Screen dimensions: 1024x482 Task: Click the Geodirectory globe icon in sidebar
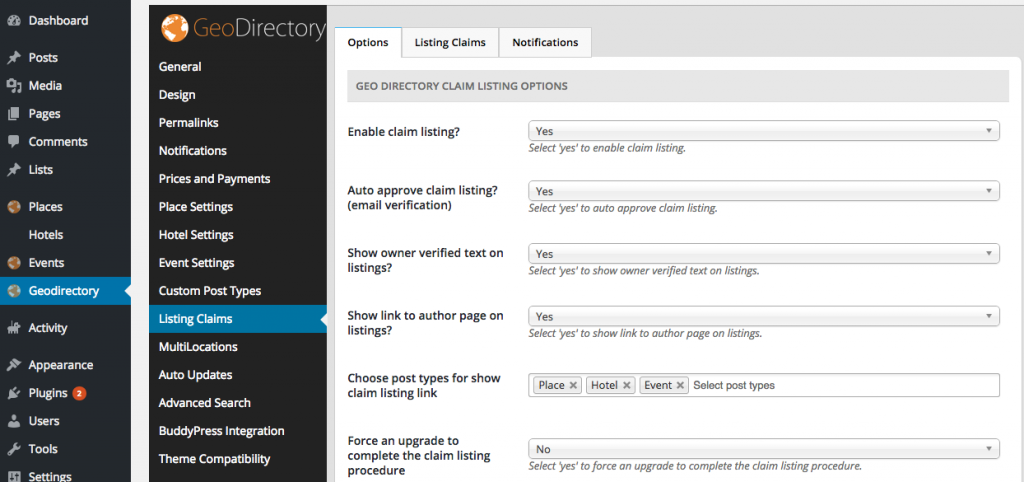point(14,291)
